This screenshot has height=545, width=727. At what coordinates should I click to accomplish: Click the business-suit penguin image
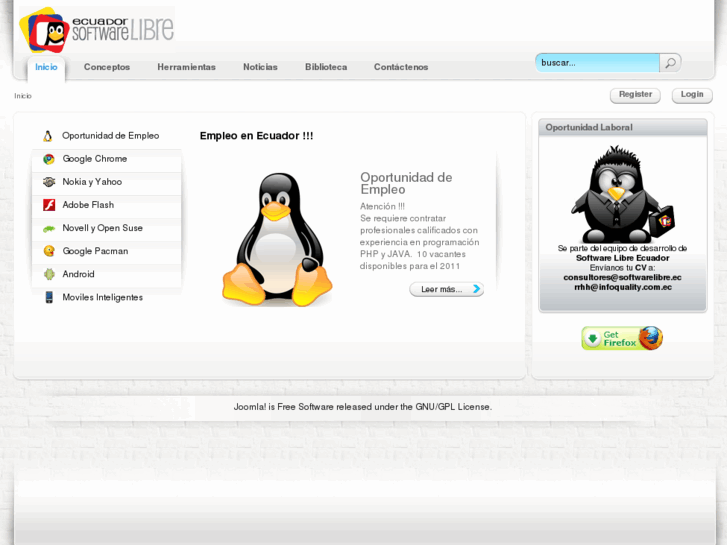tap(622, 194)
